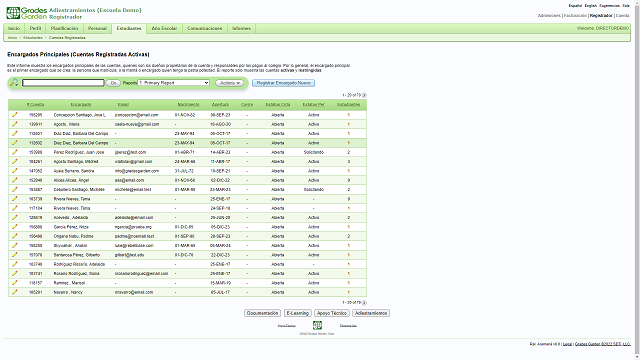
Task: Open the Comunicaciones tab
Action: click(x=204, y=29)
